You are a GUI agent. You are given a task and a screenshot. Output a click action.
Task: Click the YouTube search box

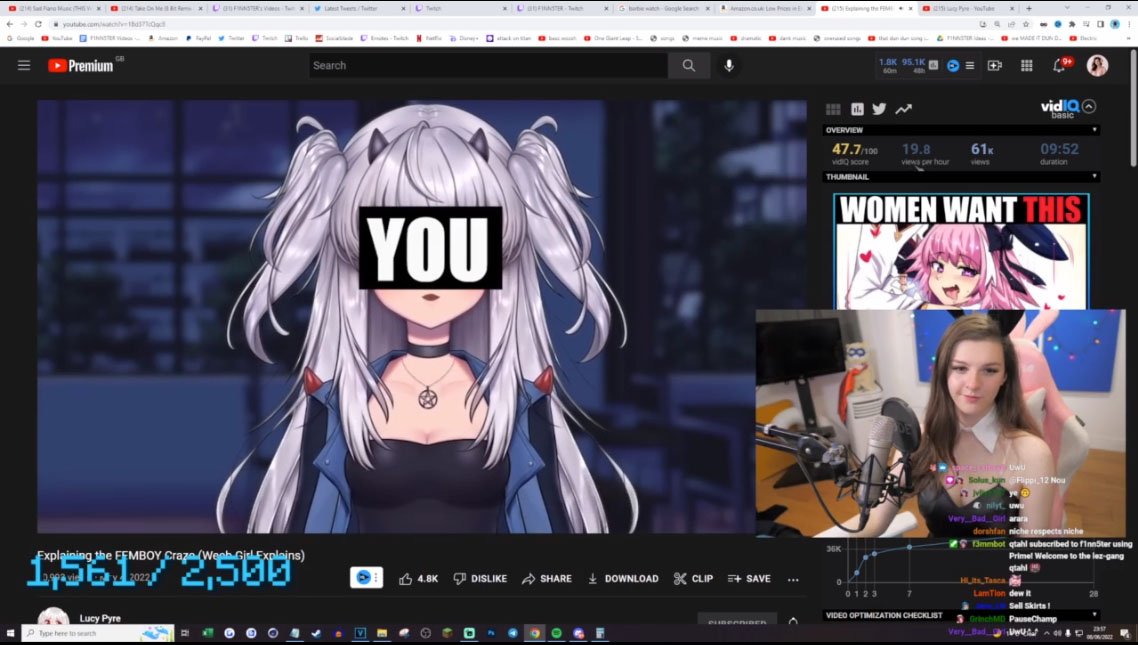[x=488, y=65]
